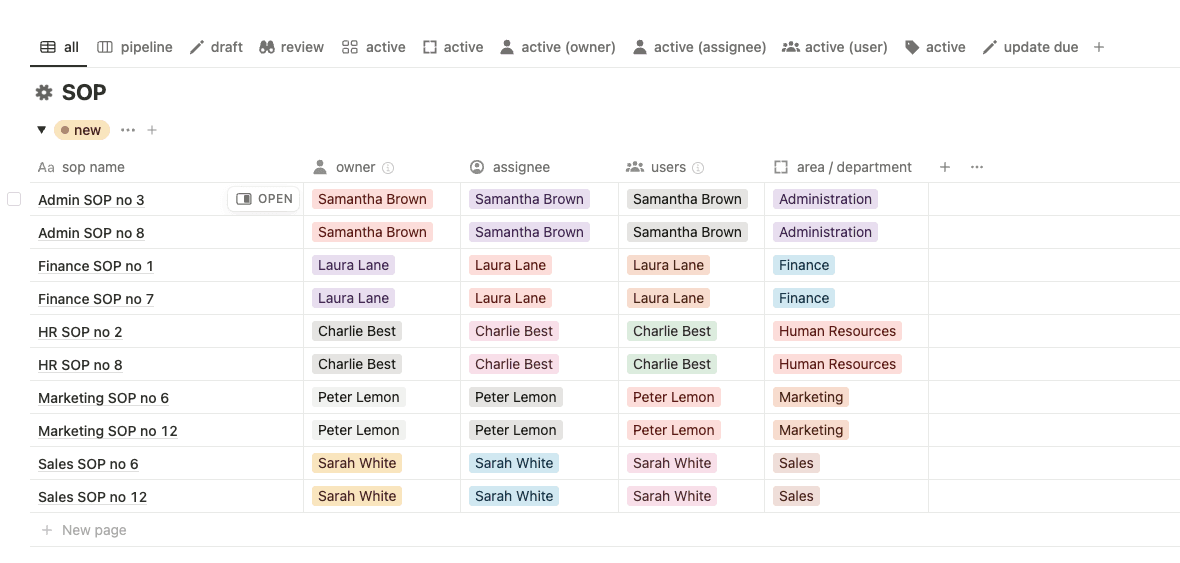Open the sop name column header menu
The height and width of the screenshot is (563, 1180).
[x=81, y=167]
